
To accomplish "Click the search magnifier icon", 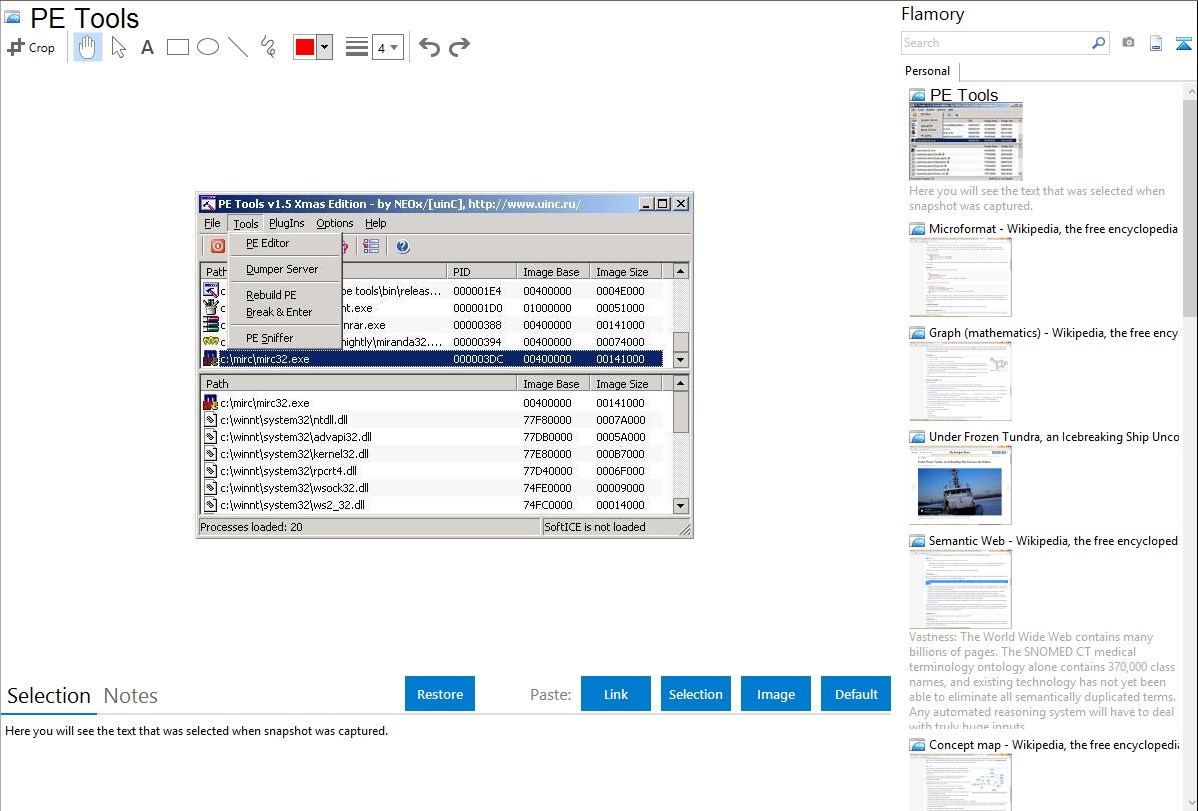I will click(1098, 43).
